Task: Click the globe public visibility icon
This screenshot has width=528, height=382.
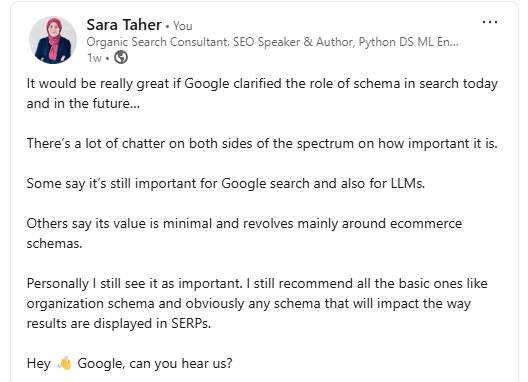Action: pyautogui.click(x=121, y=57)
